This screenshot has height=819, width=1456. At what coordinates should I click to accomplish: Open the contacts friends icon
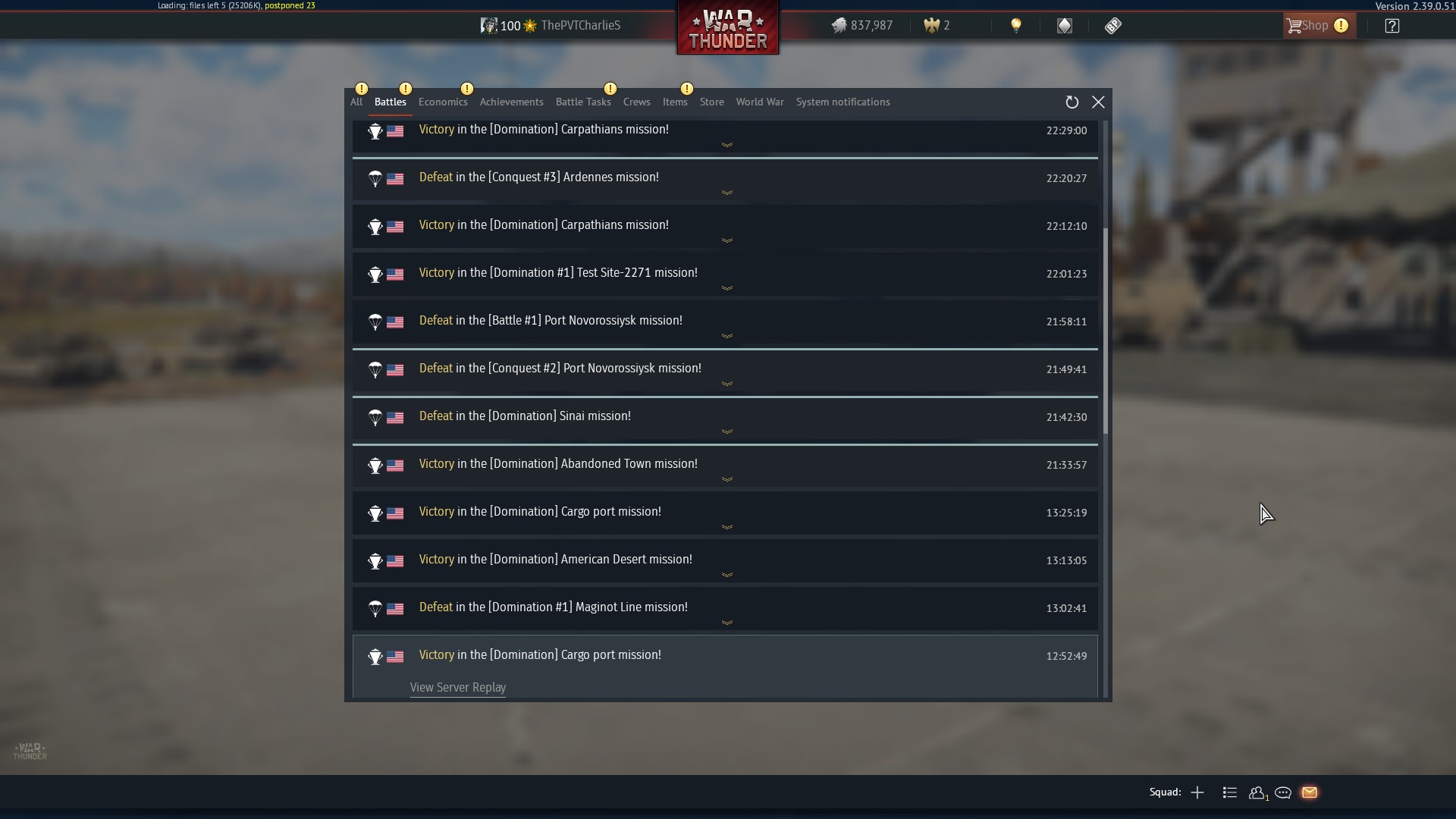coord(1257,792)
